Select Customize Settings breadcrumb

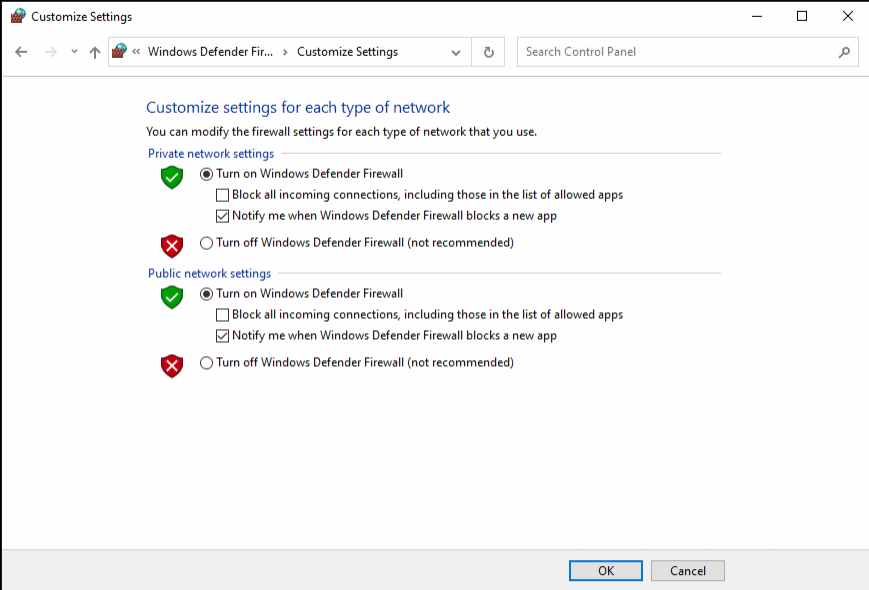tap(347, 52)
